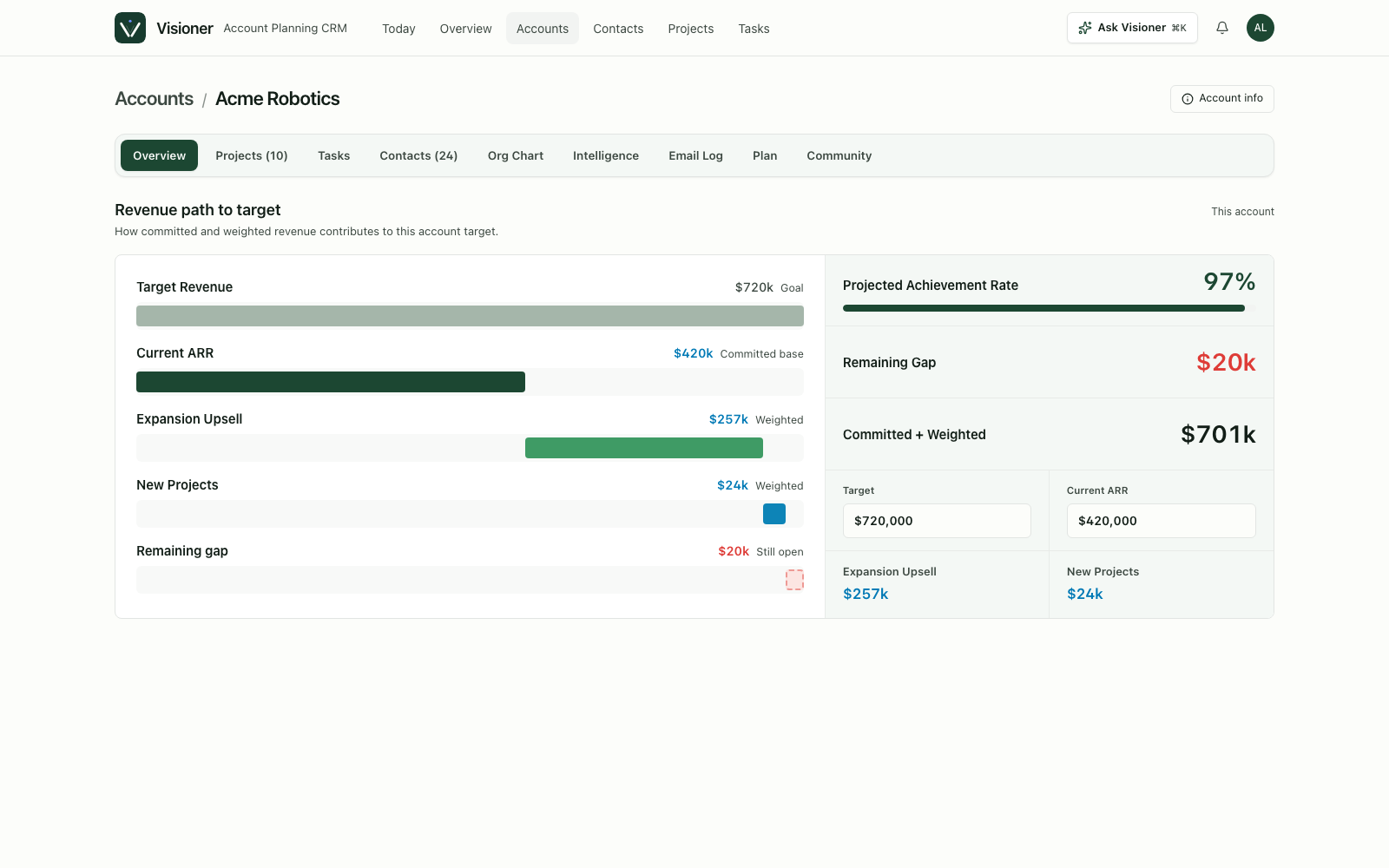The width and height of the screenshot is (1389, 868).
Task: Click the $701k Committed + Weighted figure
Action: click(1218, 434)
